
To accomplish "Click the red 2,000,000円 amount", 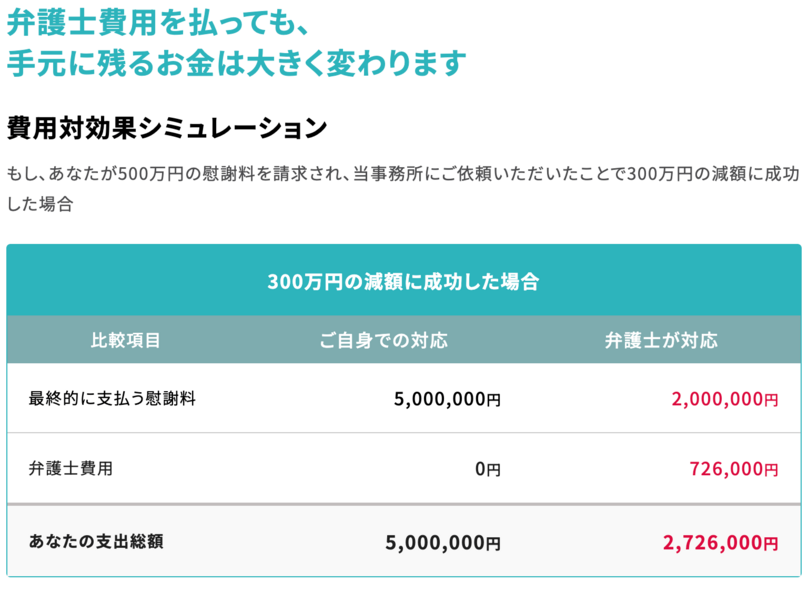I will (x=724, y=399).
